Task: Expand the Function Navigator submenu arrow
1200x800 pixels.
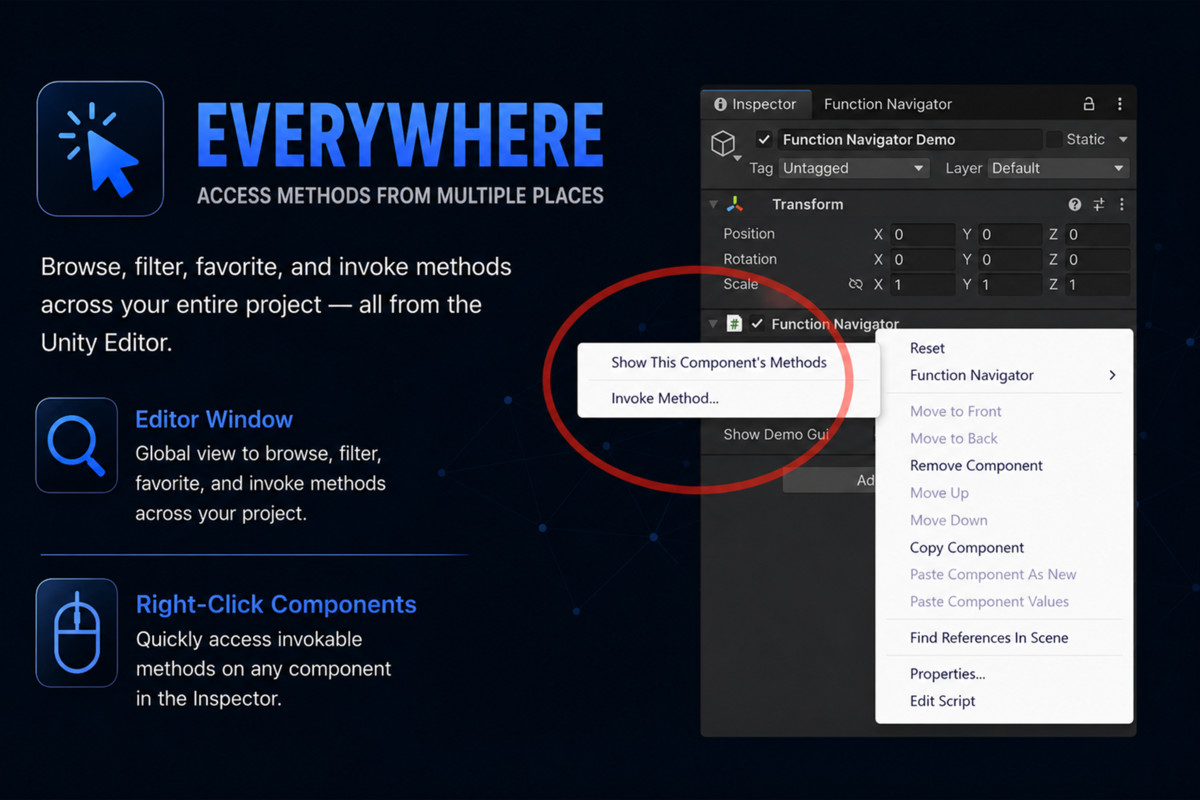Action: click(1112, 375)
